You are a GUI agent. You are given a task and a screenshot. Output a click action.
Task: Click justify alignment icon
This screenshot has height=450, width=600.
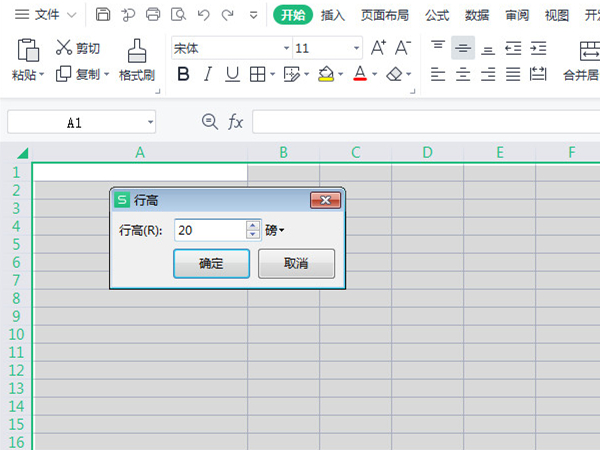(x=513, y=74)
